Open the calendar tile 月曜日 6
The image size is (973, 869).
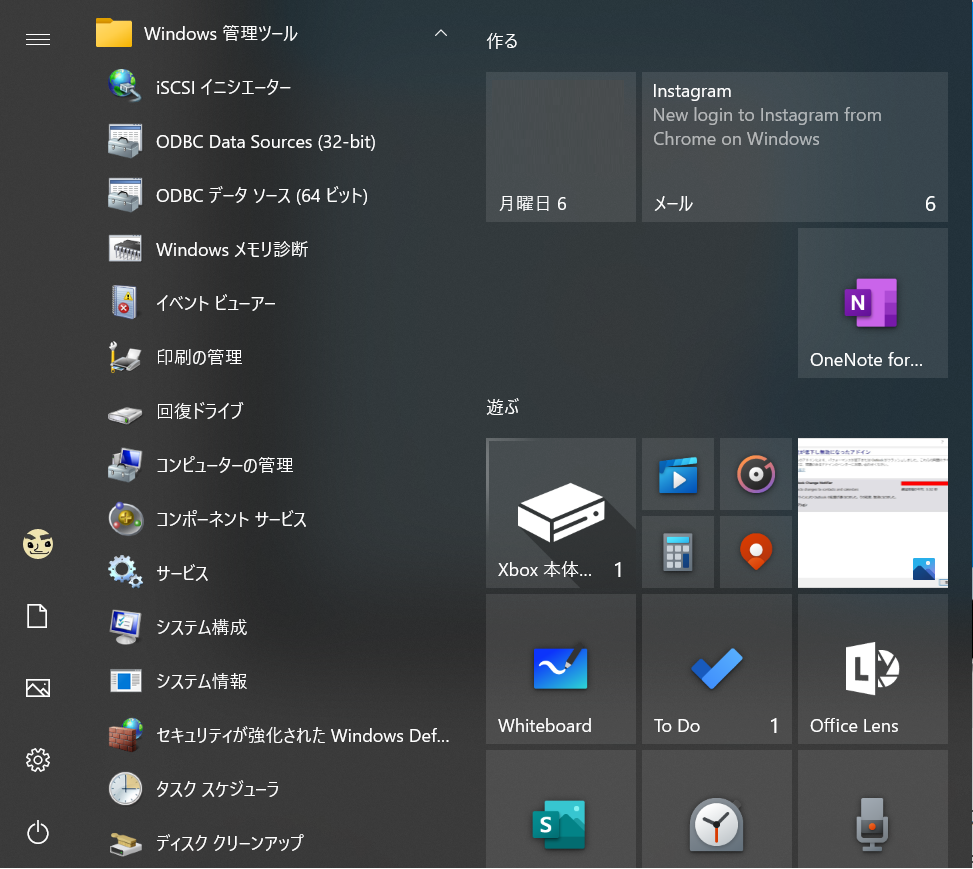561,147
